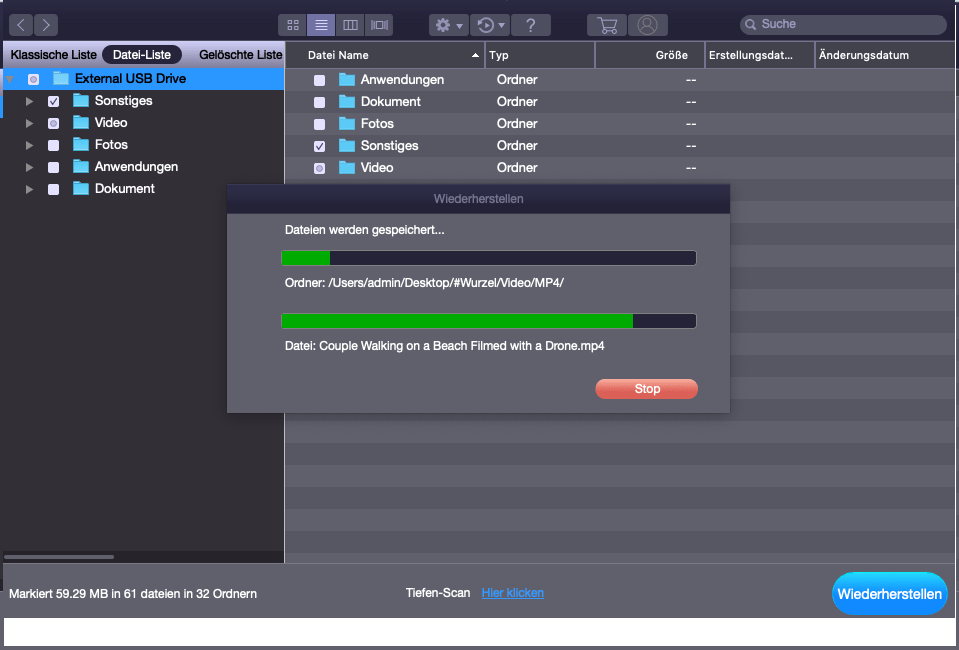Open the shopping cart purchase page

[x=607, y=25]
